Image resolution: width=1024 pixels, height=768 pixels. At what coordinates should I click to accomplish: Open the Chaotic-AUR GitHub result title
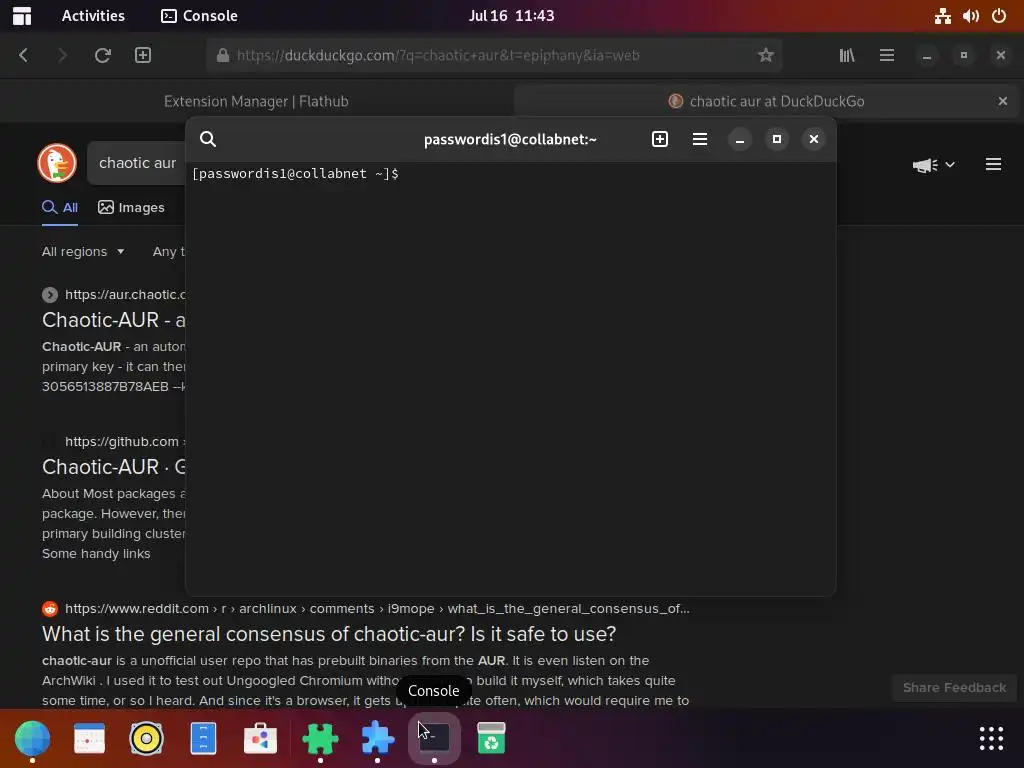pos(114,467)
